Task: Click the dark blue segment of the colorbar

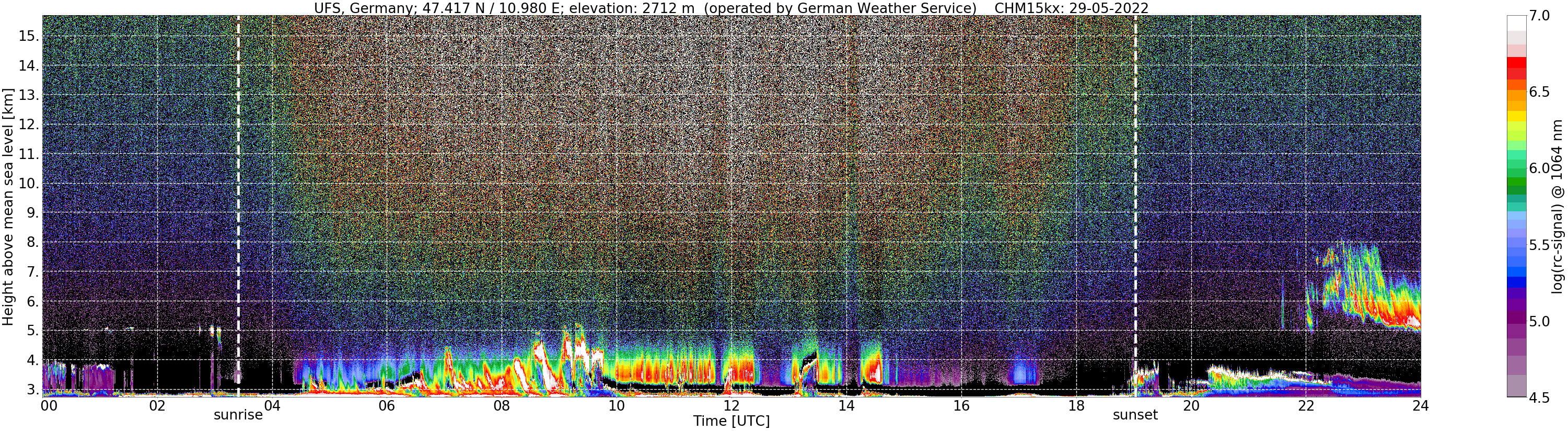Action: click(1516, 282)
